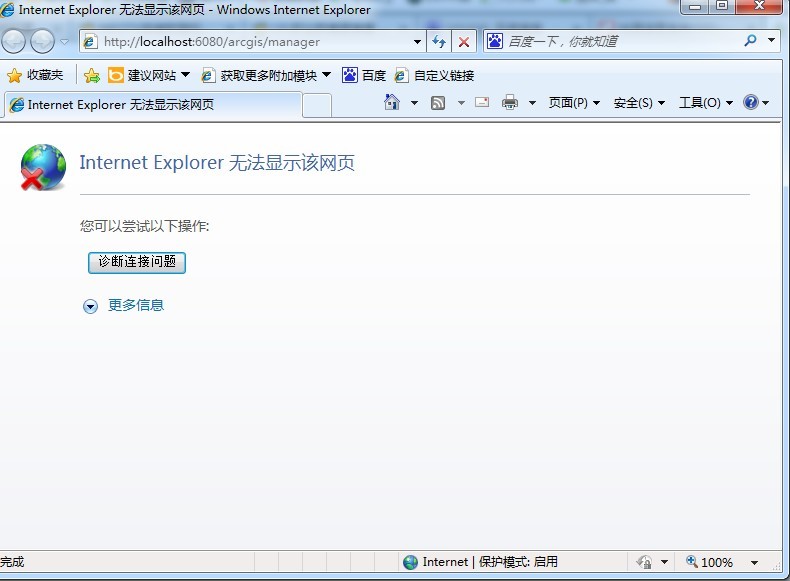Add page to favorites bar star icon
This screenshot has height=581, width=790.
pyautogui.click(x=92, y=76)
